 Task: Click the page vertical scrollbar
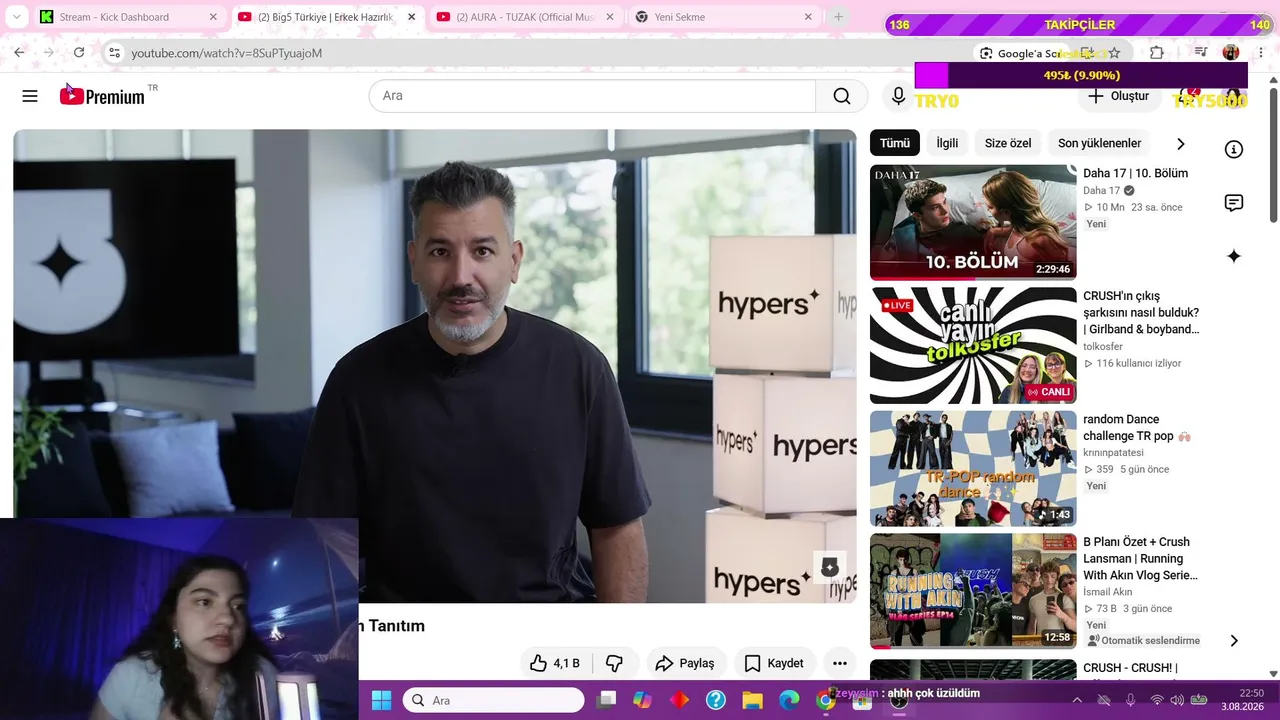pos(1273,155)
